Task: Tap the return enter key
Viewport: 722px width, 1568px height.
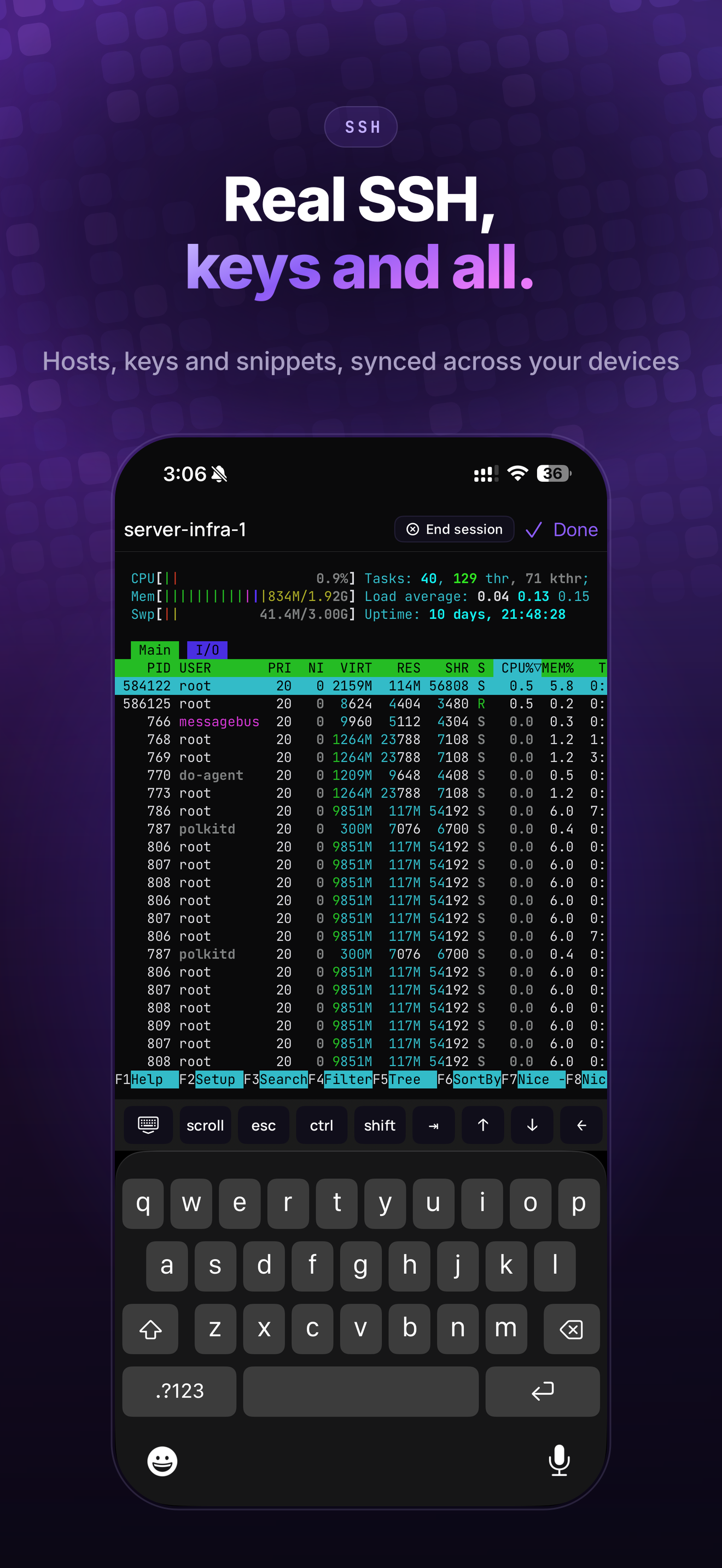Action: [x=543, y=1391]
